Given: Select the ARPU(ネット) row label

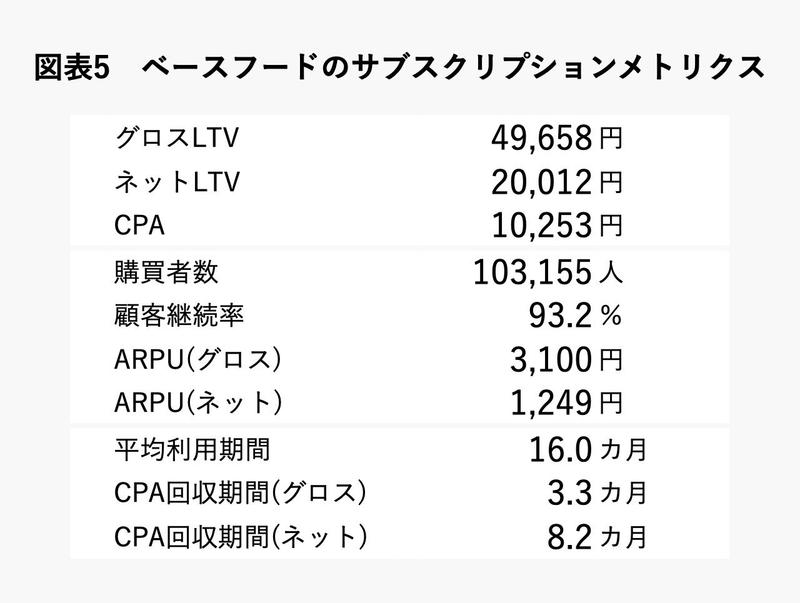Looking at the screenshot, I should pos(199,402).
